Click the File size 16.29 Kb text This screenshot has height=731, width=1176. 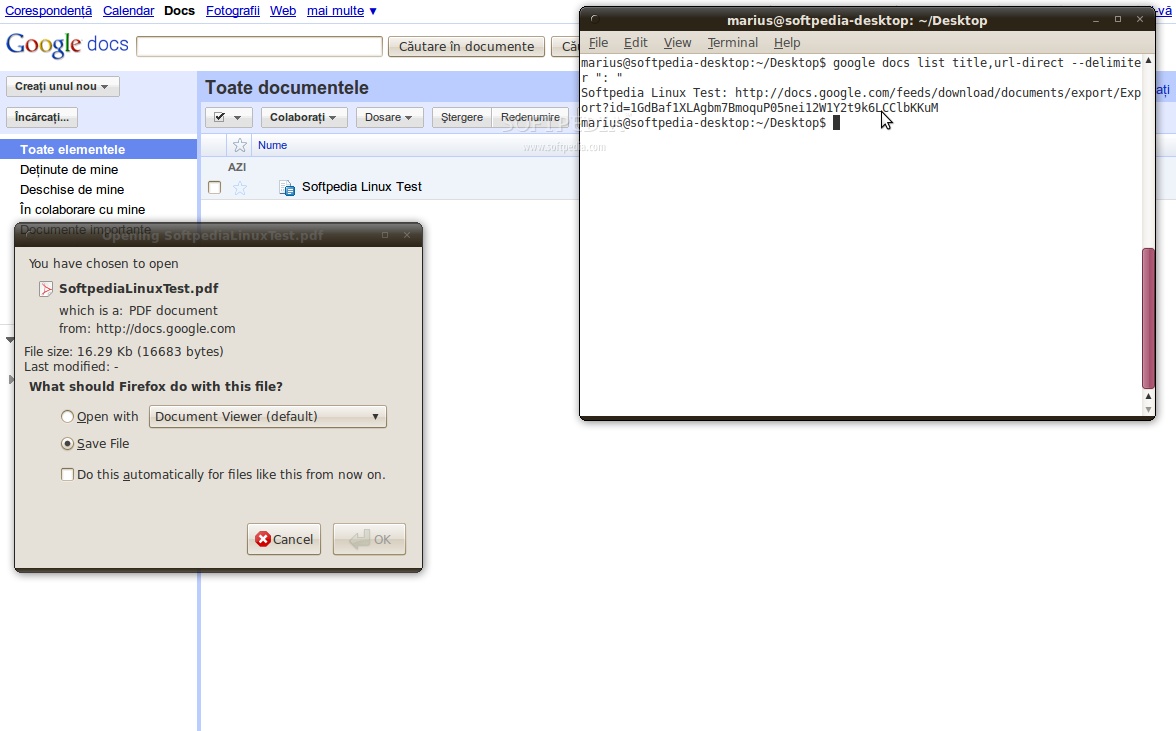(x=124, y=352)
